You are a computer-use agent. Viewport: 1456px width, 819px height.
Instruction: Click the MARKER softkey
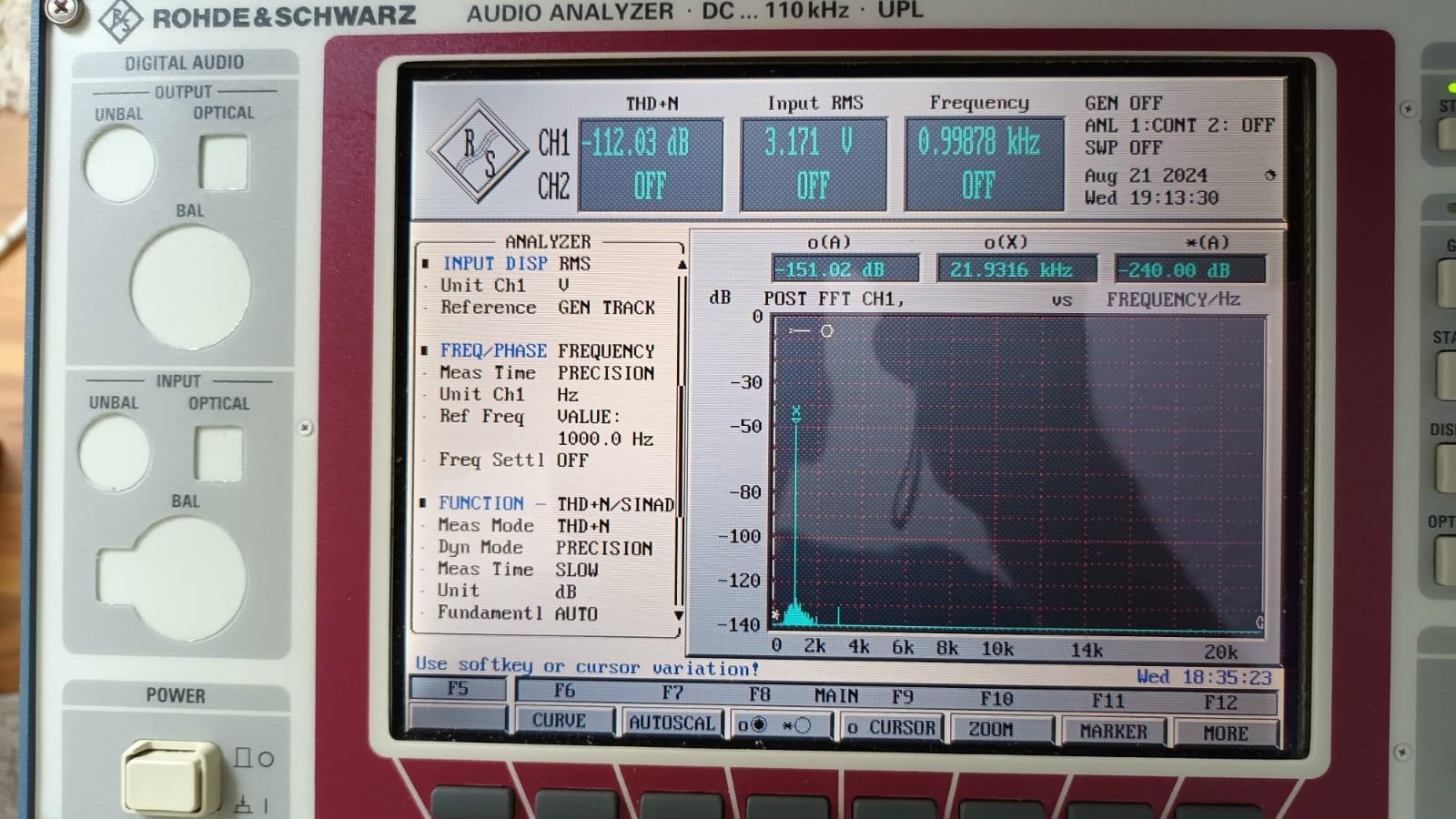click(x=1113, y=731)
